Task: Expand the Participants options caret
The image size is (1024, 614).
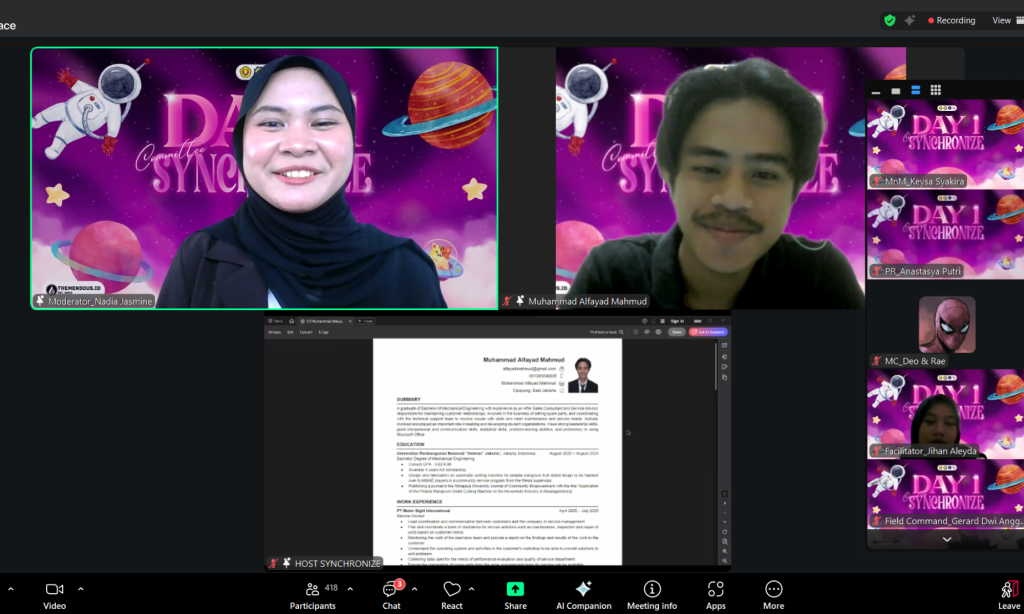Action: (350, 589)
